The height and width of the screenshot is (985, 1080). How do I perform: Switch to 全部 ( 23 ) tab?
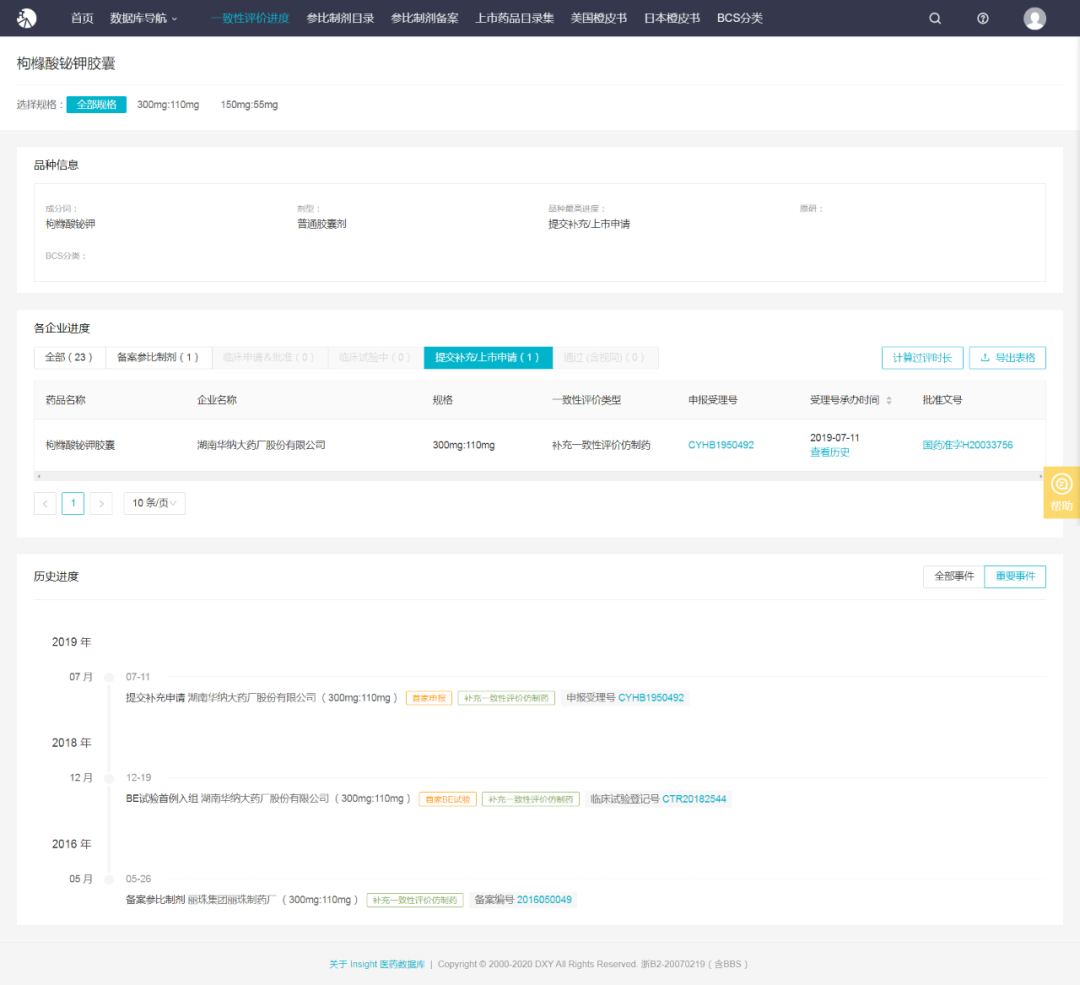coord(69,357)
